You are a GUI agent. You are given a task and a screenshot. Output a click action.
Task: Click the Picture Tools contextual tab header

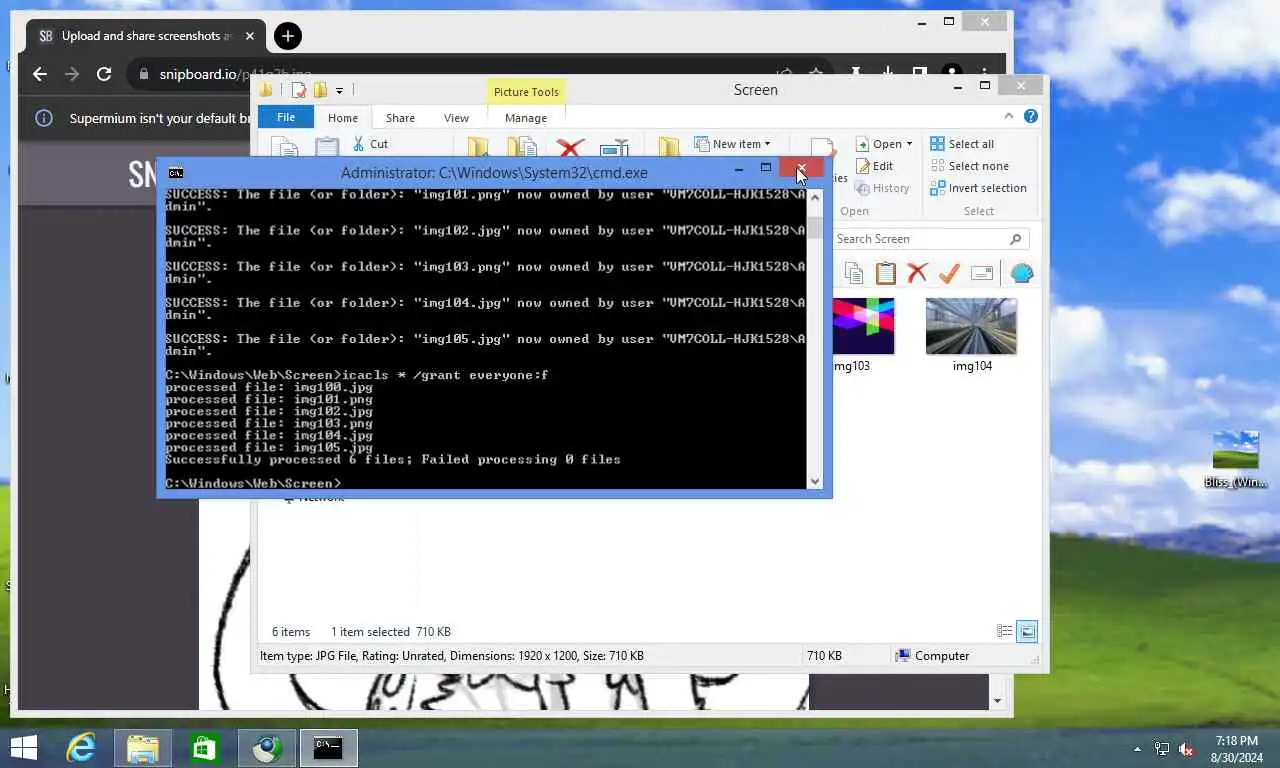tap(526, 92)
